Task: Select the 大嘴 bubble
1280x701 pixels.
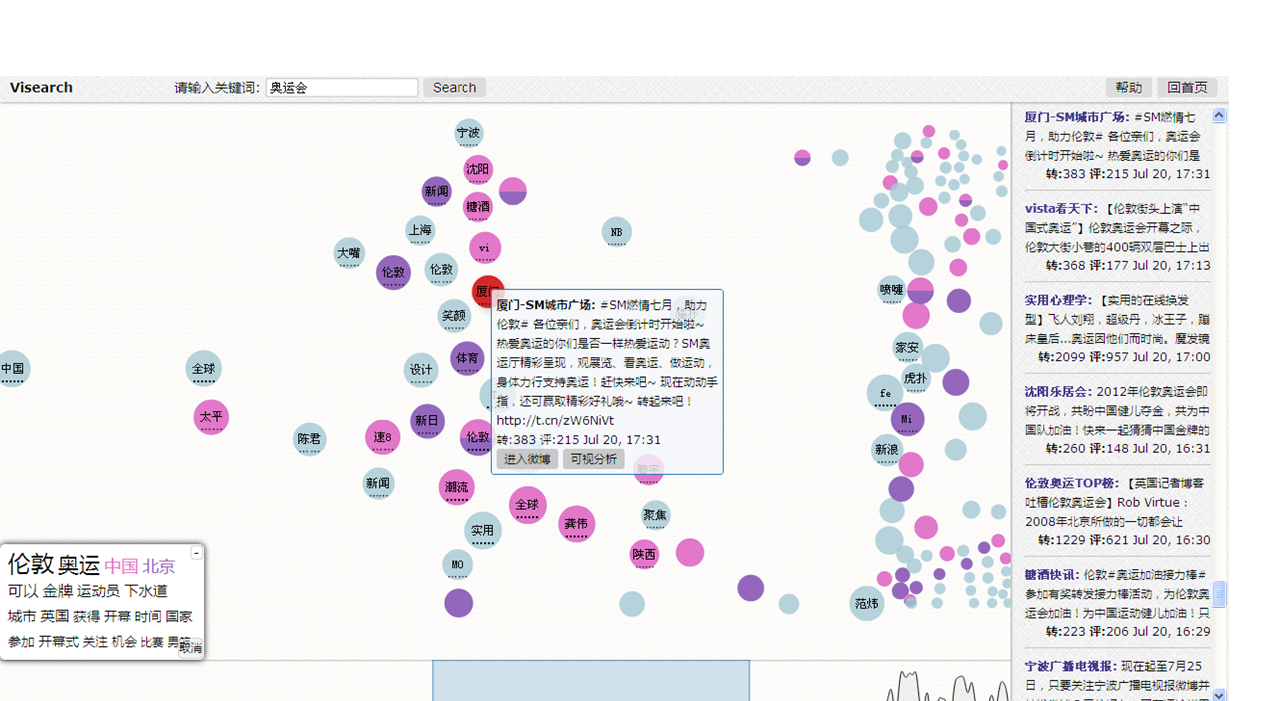Action: 349,253
